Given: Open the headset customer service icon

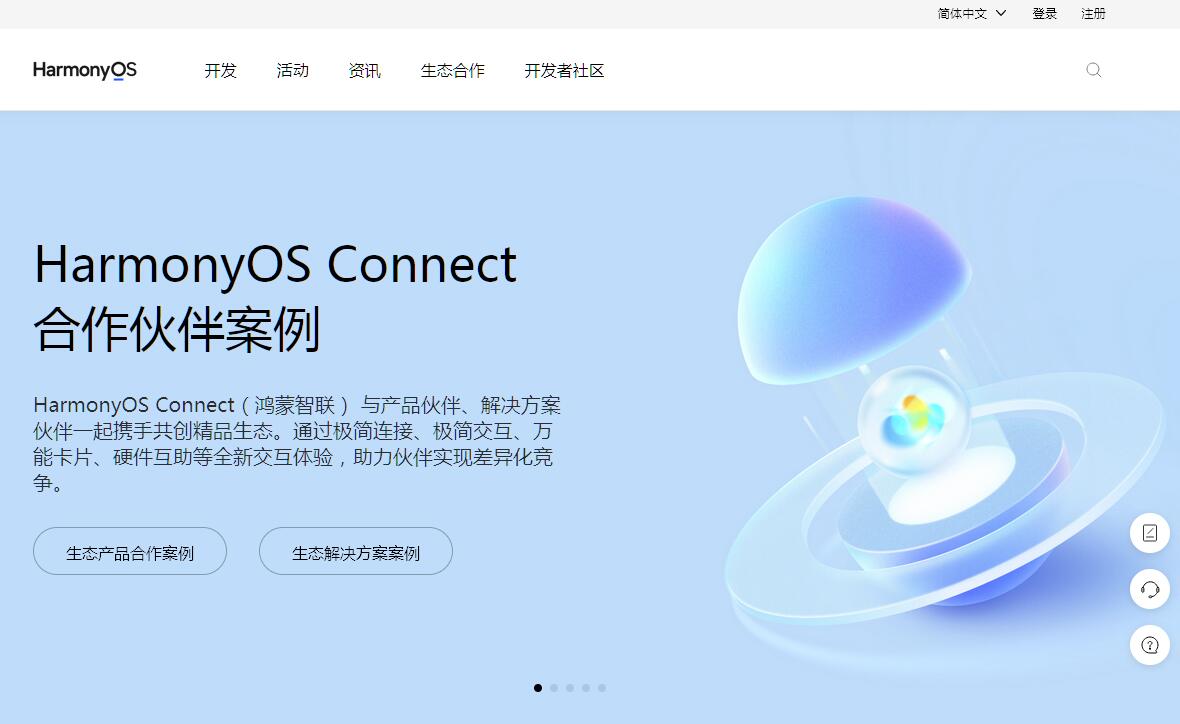Looking at the screenshot, I should tap(1150, 589).
